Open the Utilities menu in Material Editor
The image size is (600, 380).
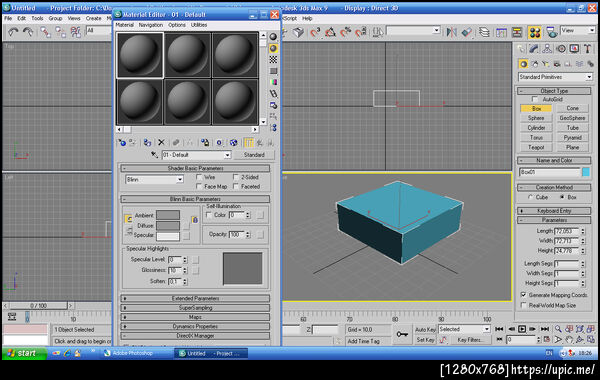tap(199, 25)
